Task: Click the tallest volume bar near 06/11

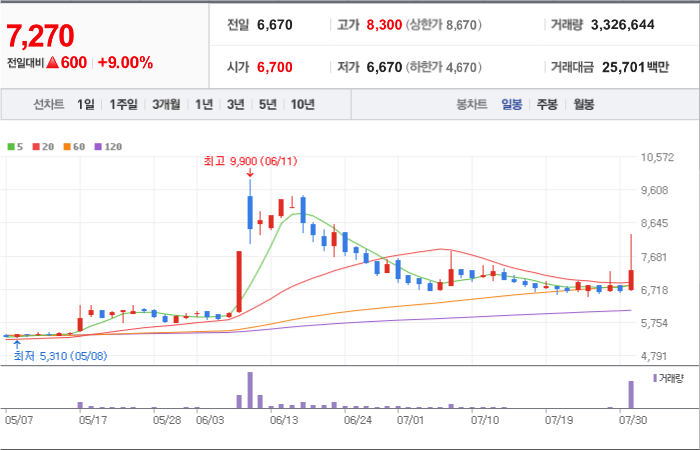Action: 250,390
